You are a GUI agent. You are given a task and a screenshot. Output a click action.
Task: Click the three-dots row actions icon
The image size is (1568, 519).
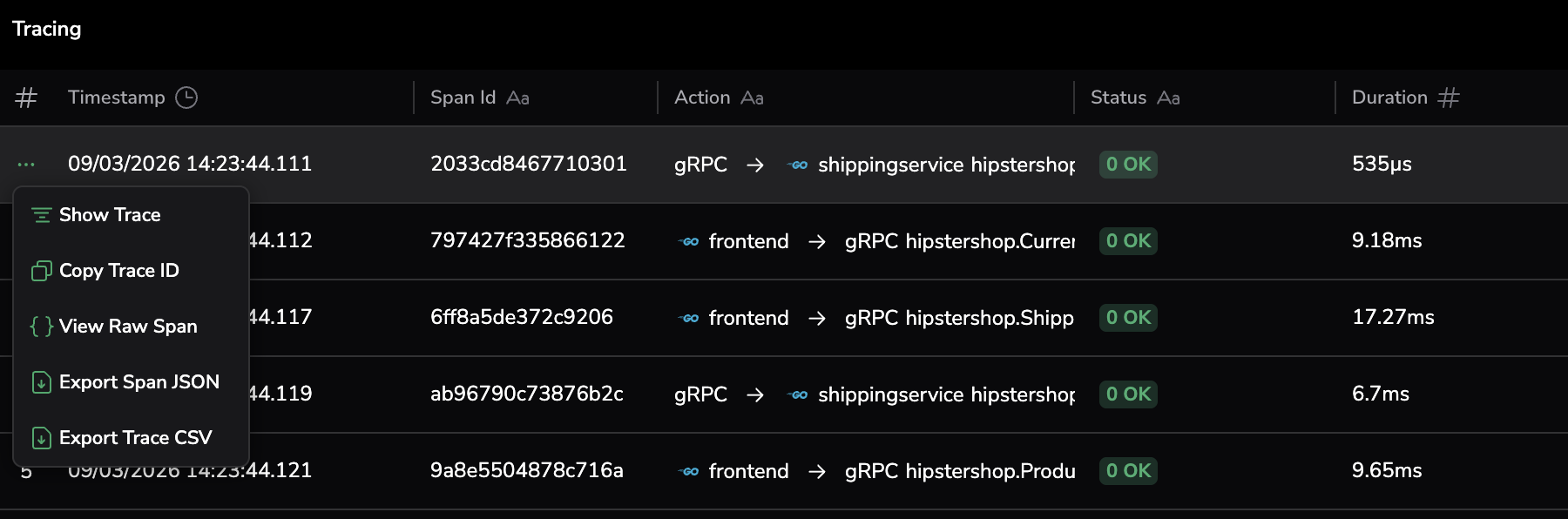(26, 165)
